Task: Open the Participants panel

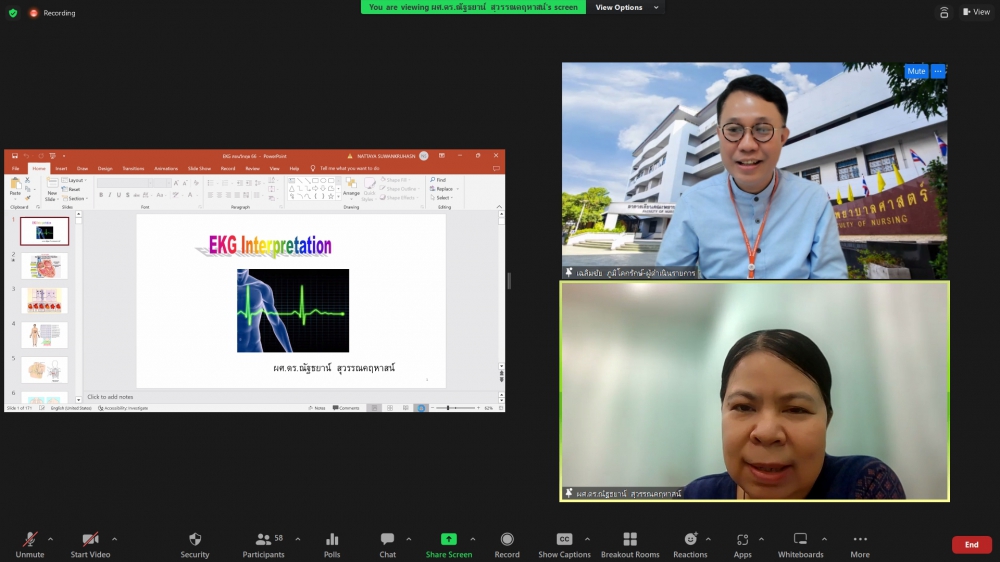Action: 263,540
